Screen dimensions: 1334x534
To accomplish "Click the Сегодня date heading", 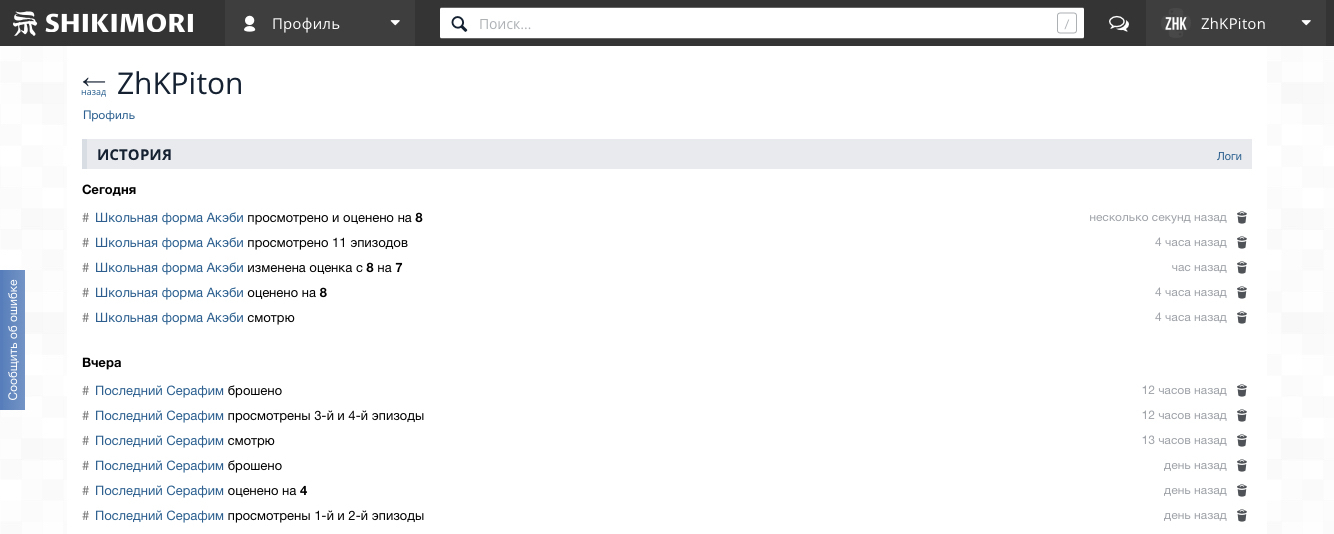I will point(109,189).
